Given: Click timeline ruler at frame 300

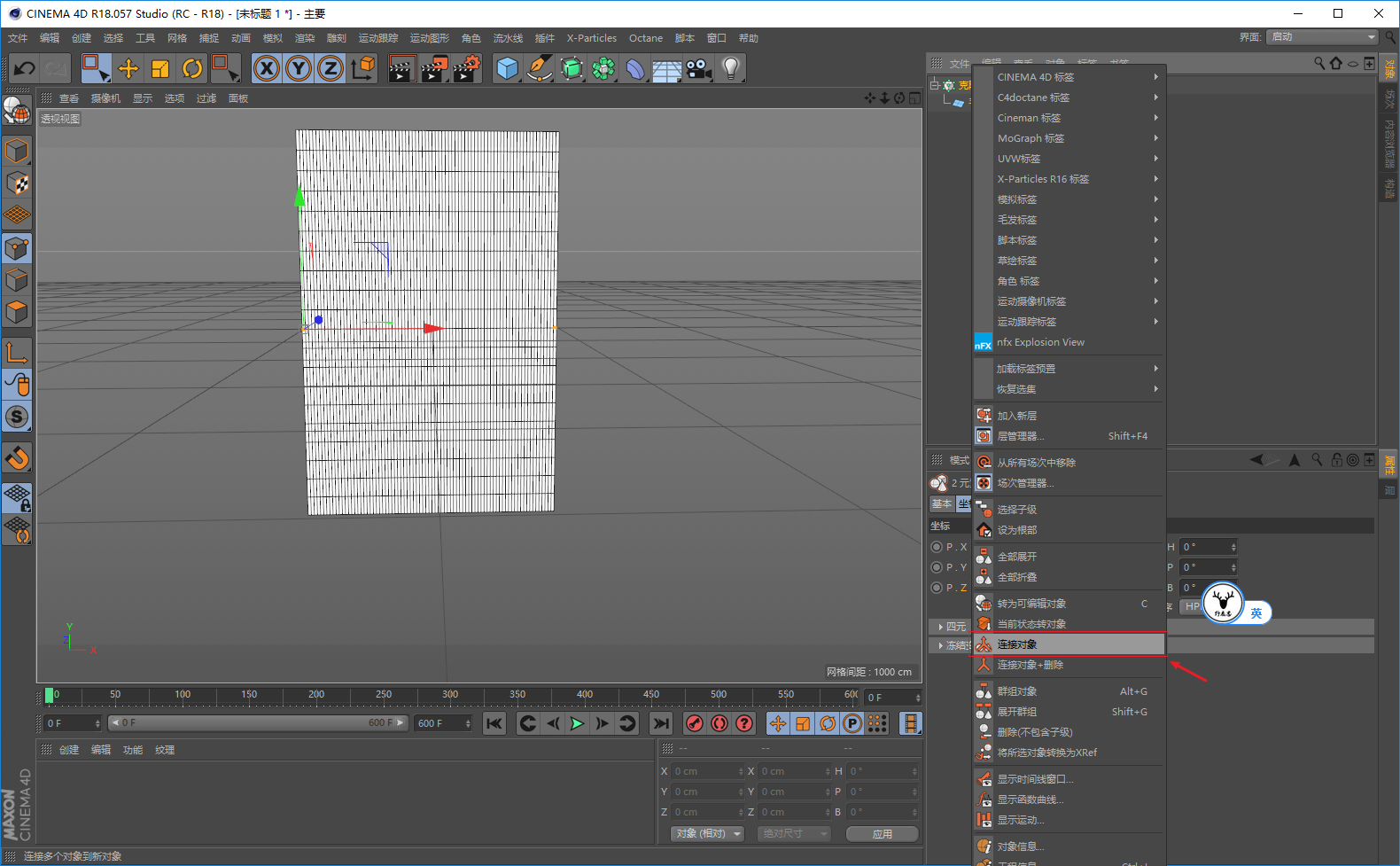Looking at the screenshot, I should tap(450, 696).
